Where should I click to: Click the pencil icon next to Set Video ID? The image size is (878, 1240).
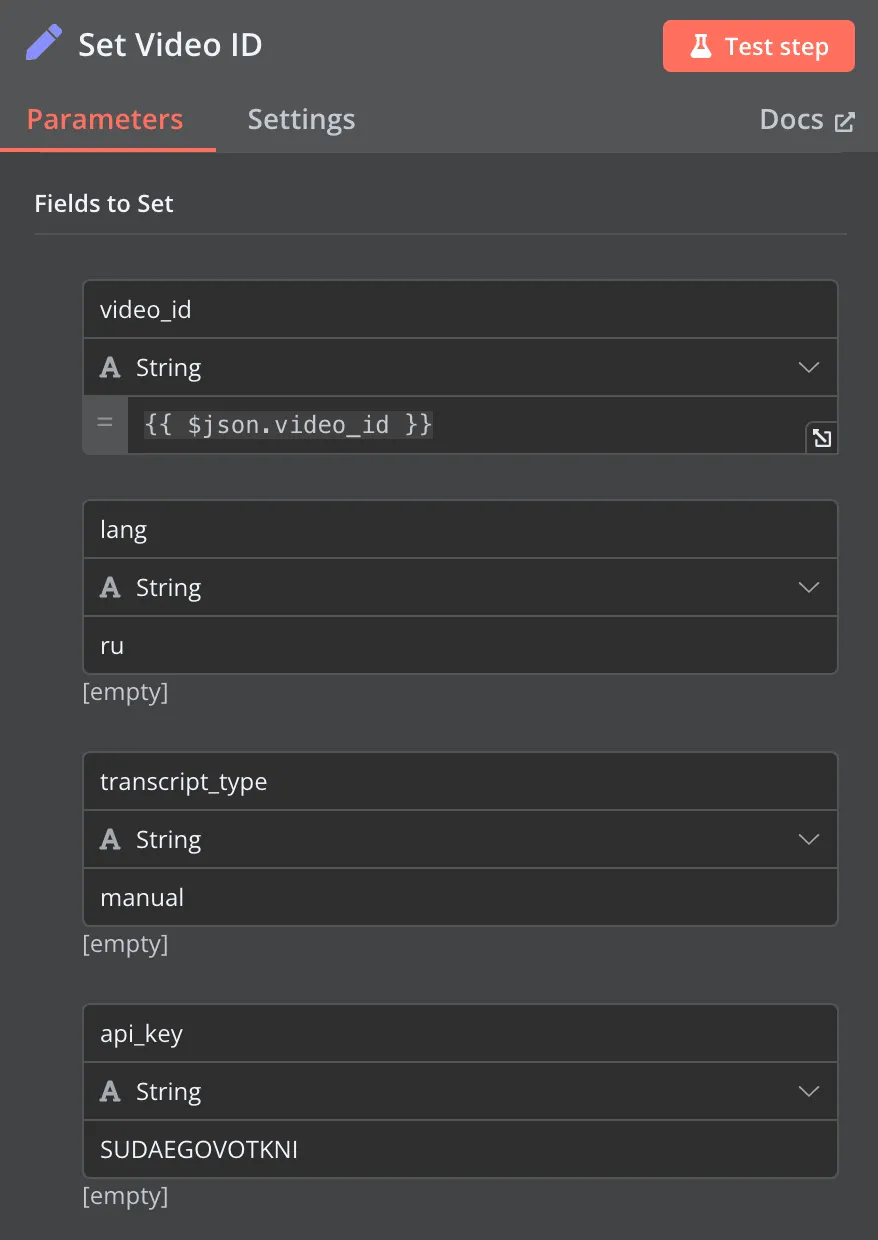[40, 44]
